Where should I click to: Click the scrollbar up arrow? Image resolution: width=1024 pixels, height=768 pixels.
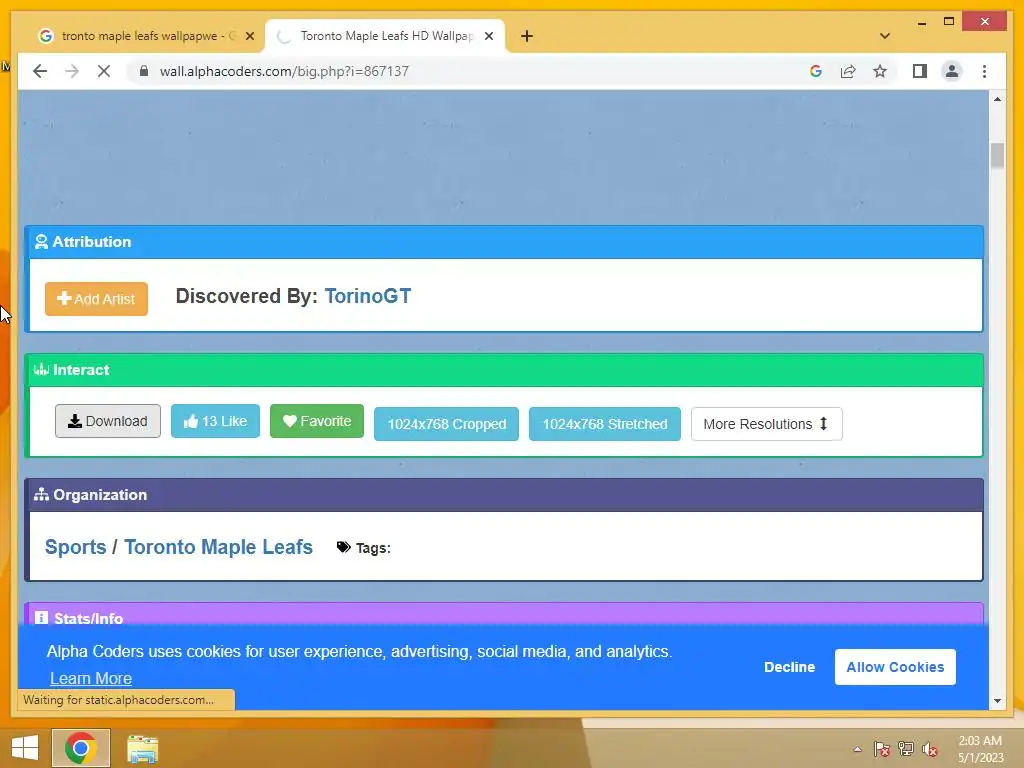pyautogui.click(x=997, y=99)
